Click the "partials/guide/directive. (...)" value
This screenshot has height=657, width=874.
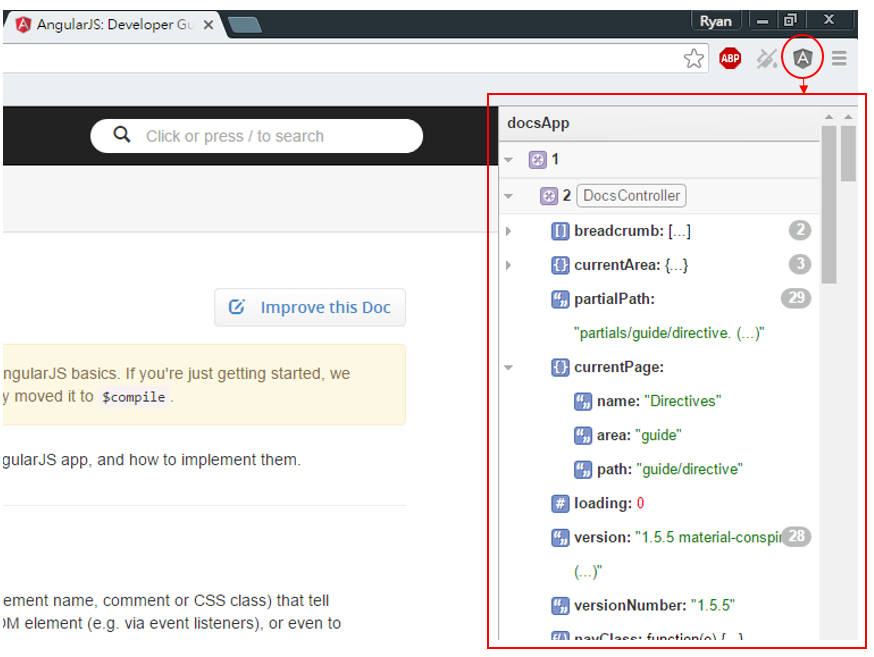(669, 333)
